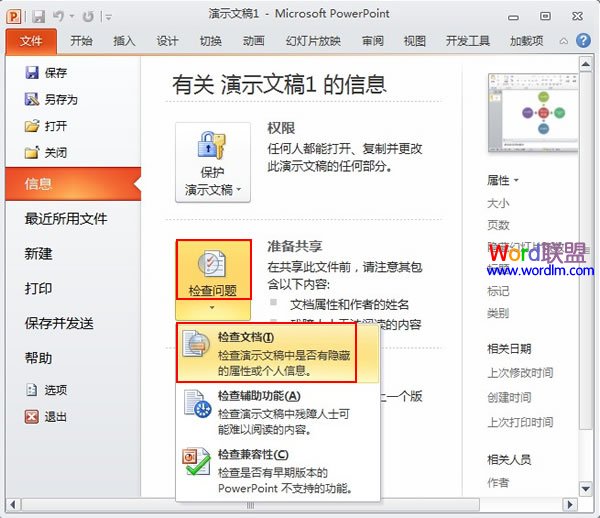Click the vertical scrollbar up arrow
The width and height of the screenshot is (600, 518).
pos(585,64)
